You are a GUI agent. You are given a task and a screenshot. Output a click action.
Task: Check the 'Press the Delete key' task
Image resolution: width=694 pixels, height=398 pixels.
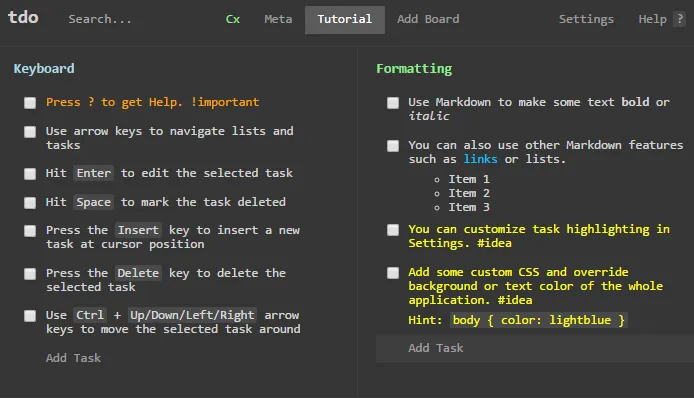coord(30,274)
